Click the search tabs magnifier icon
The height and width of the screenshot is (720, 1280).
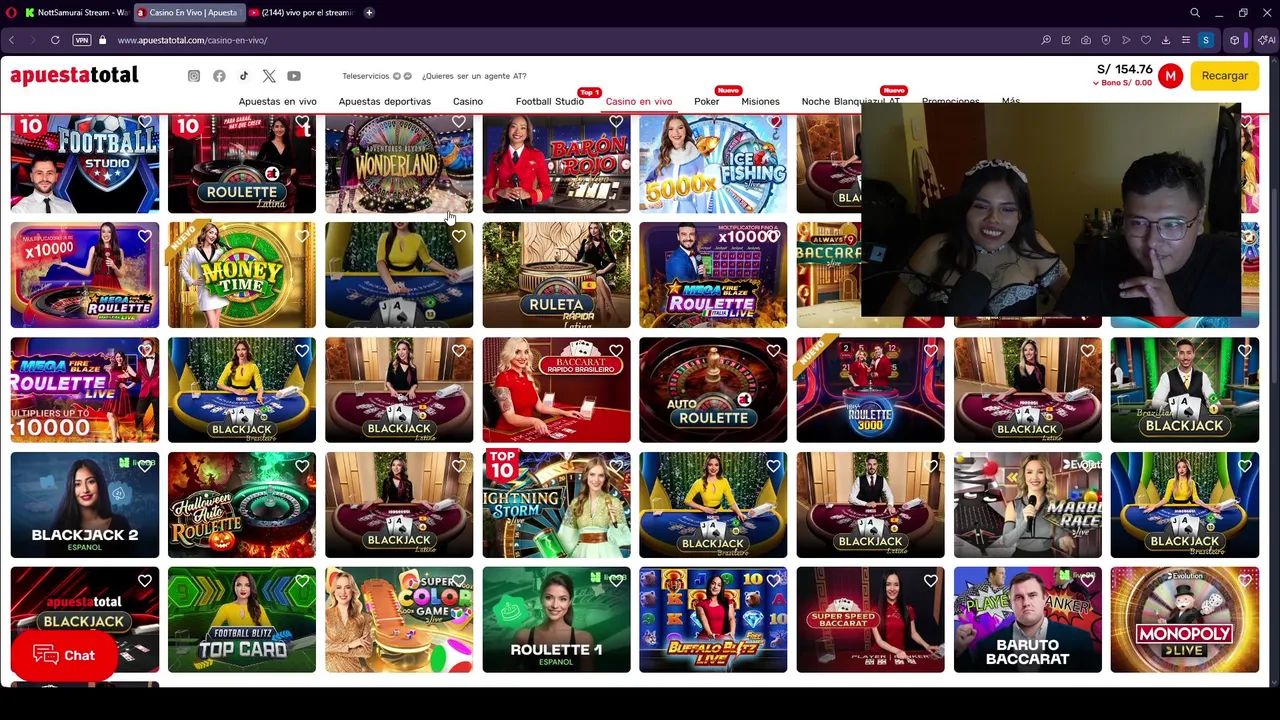pyautogui.click(x=1195, y=13)
